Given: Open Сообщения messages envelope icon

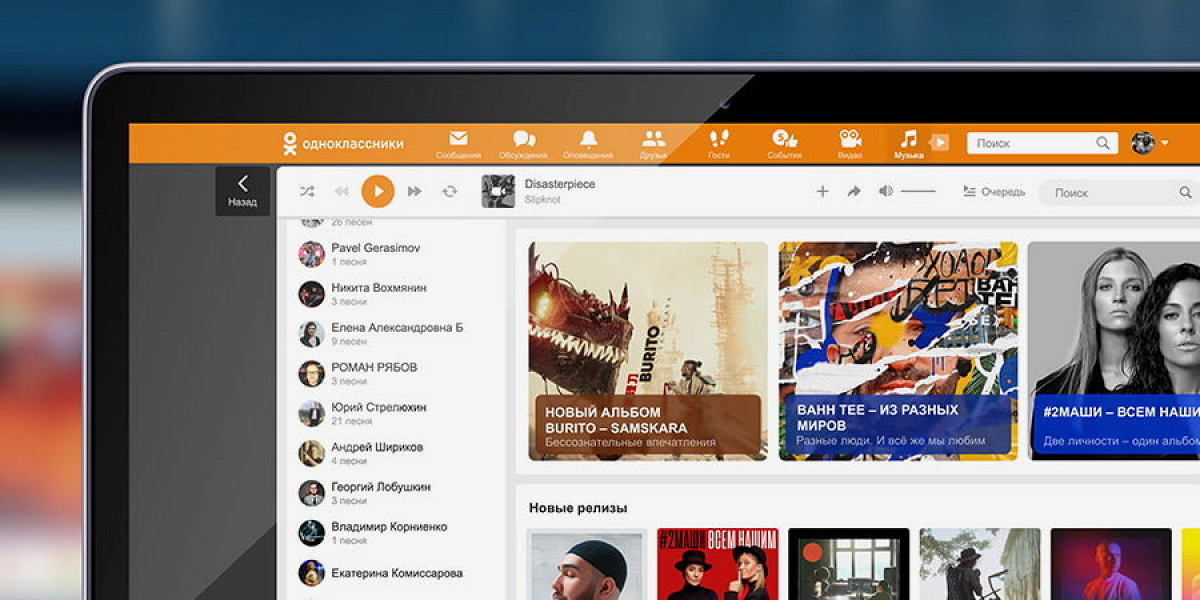Looking at the screenshot, I should click(x=458, y=140).
